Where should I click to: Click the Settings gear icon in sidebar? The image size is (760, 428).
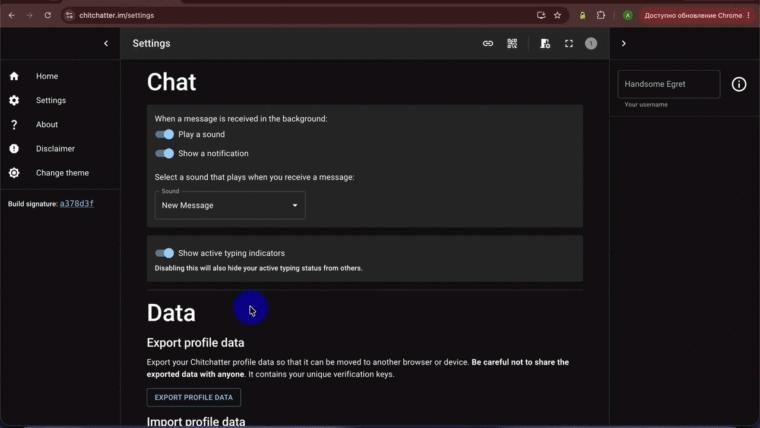point(14,100)
